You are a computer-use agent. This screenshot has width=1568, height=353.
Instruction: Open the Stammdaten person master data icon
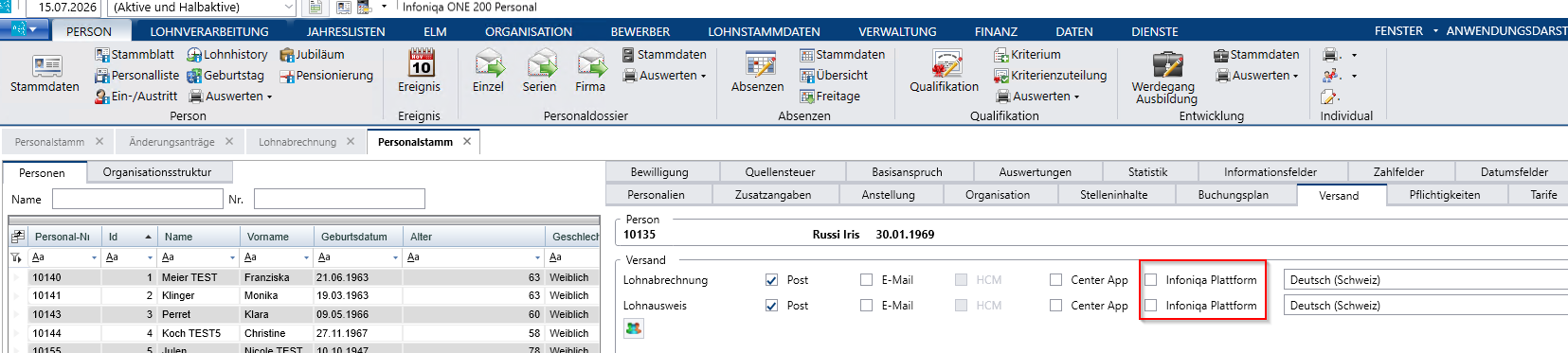point(45,74)
